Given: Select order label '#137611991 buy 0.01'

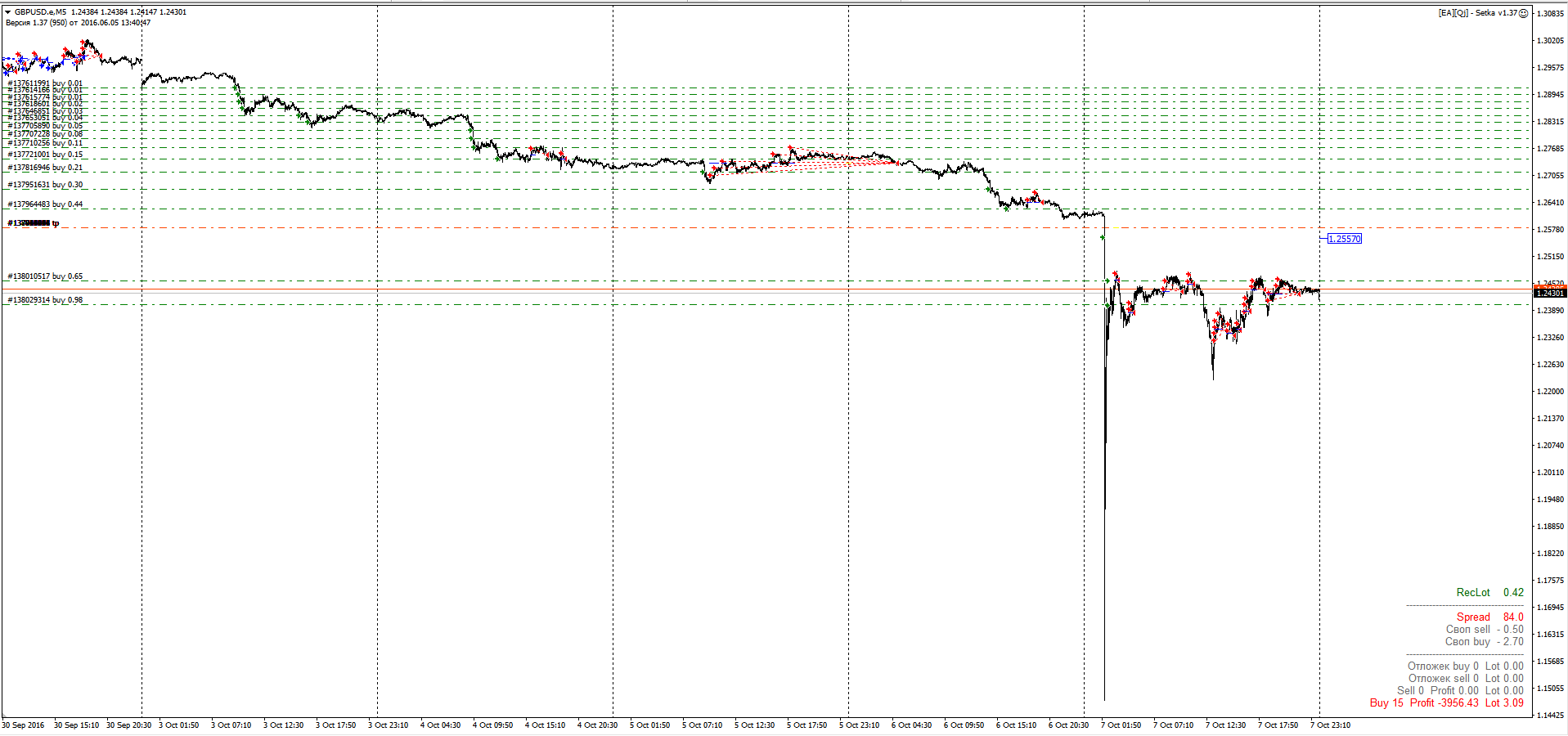Looking at the screenshot, I should tap(45, 83).
